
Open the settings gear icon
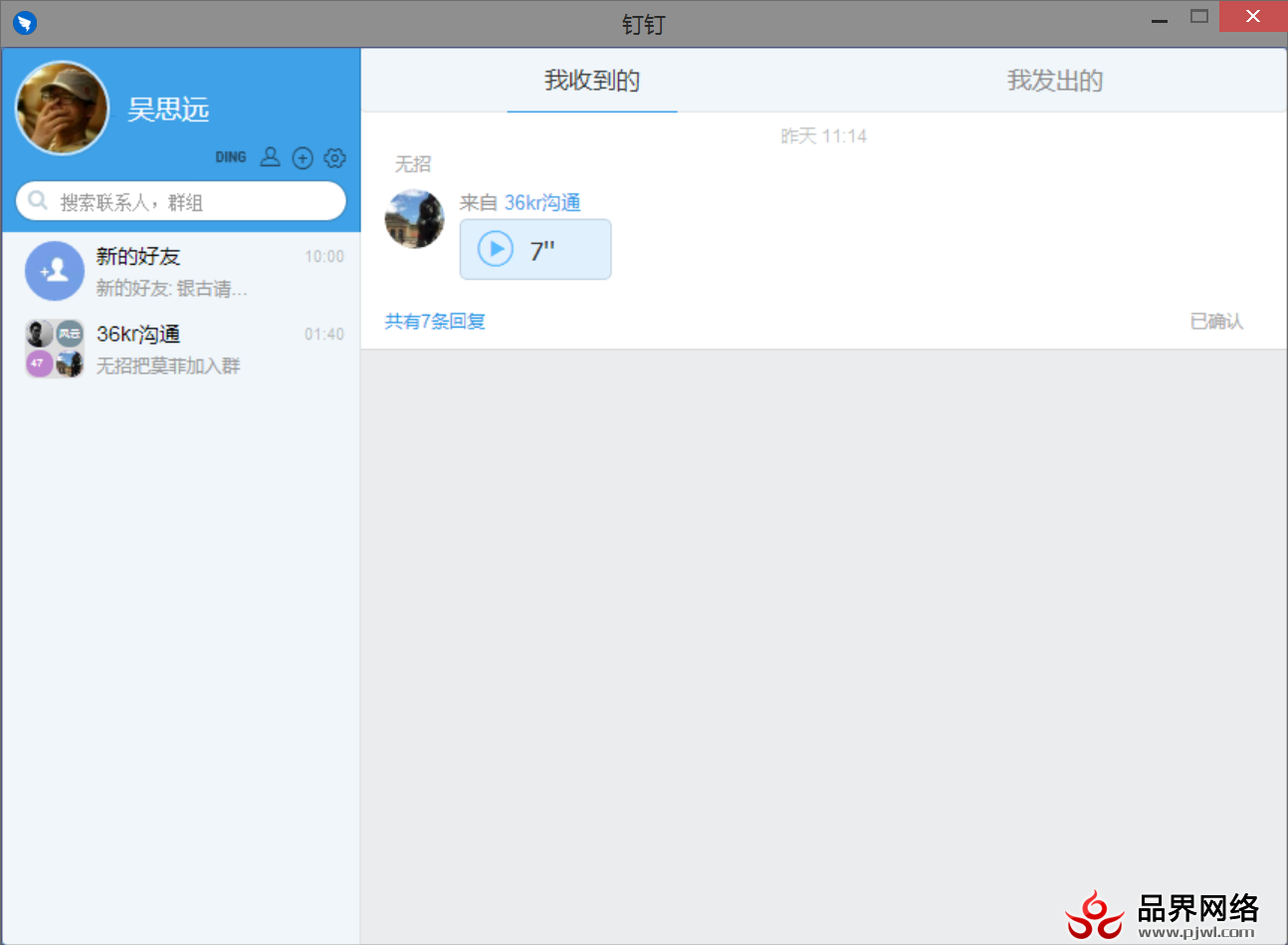click(x=334, y=157)
